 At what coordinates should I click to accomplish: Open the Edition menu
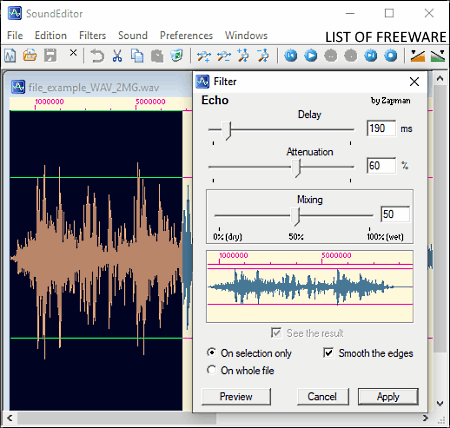[x=51, y=35]
